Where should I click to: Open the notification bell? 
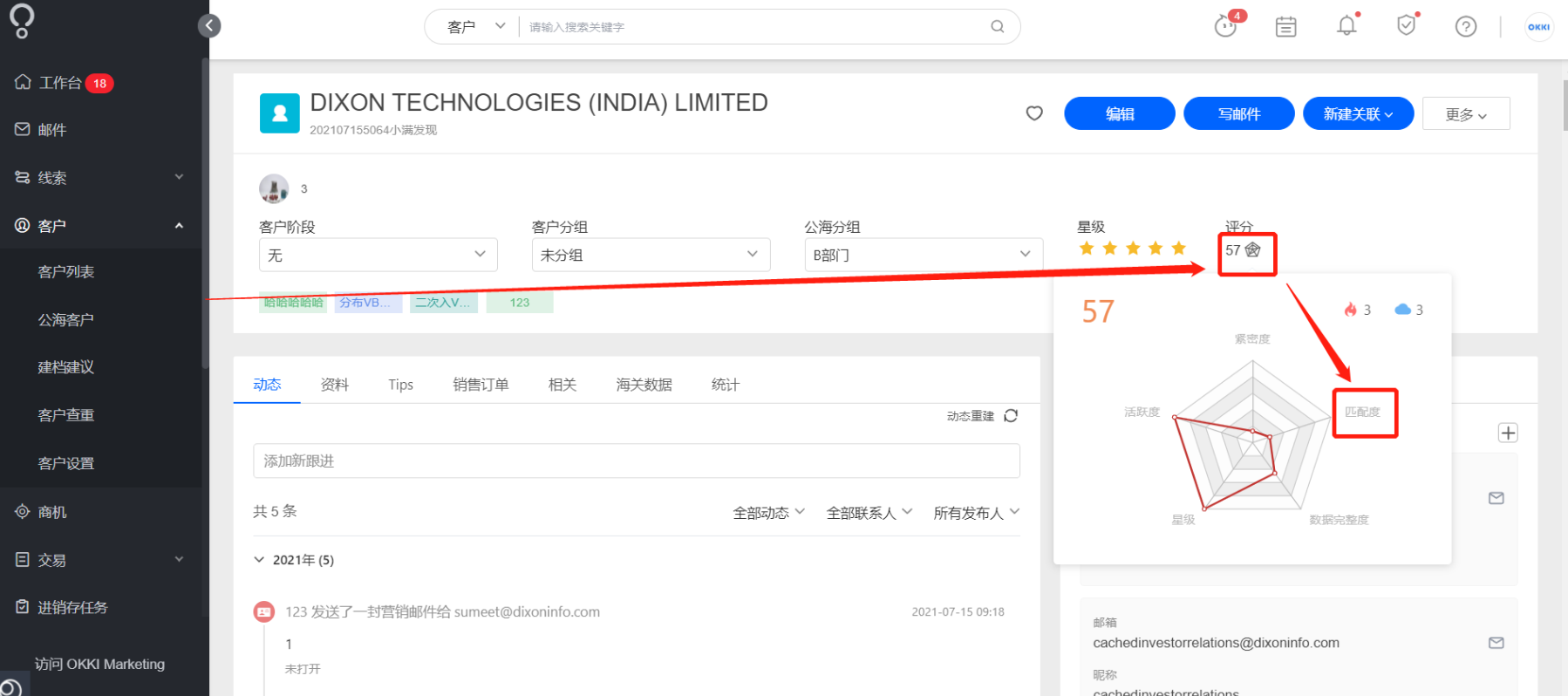[x=1346, y=26]
